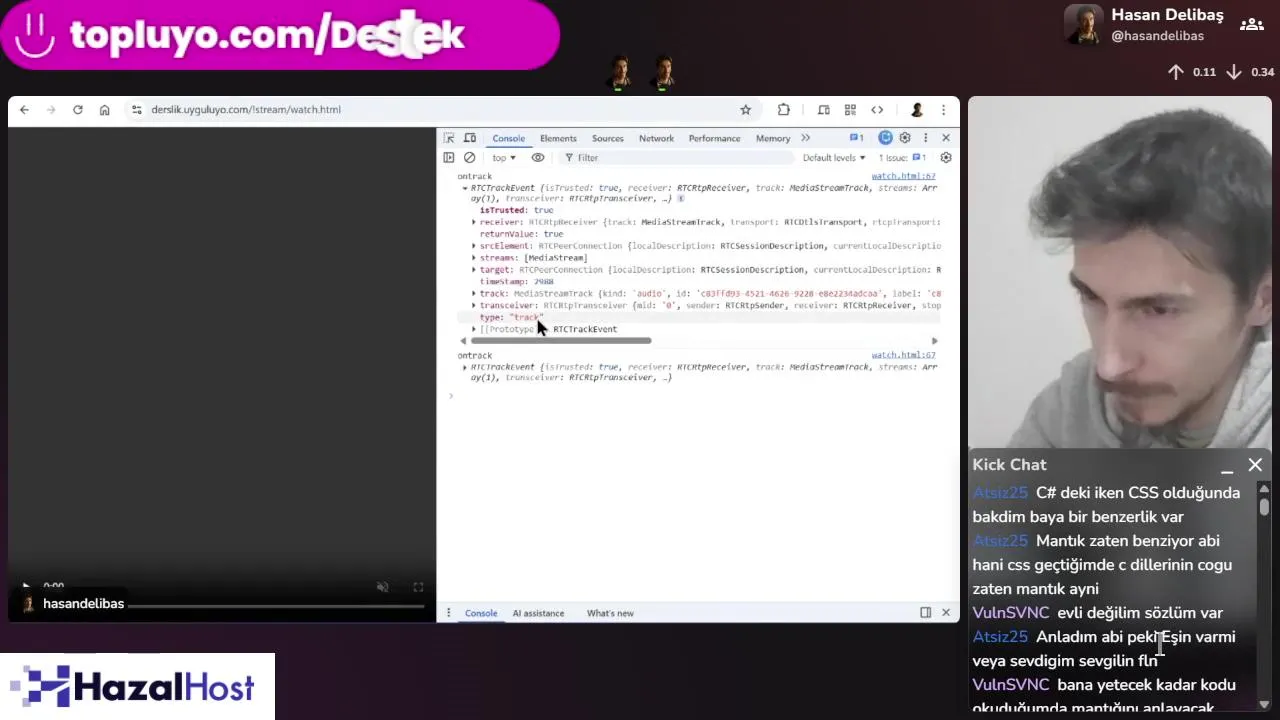This screenshot has height=720, width=1280.
Task: Toggle drawer dock side icon
Action: click(x=926, y=613)
